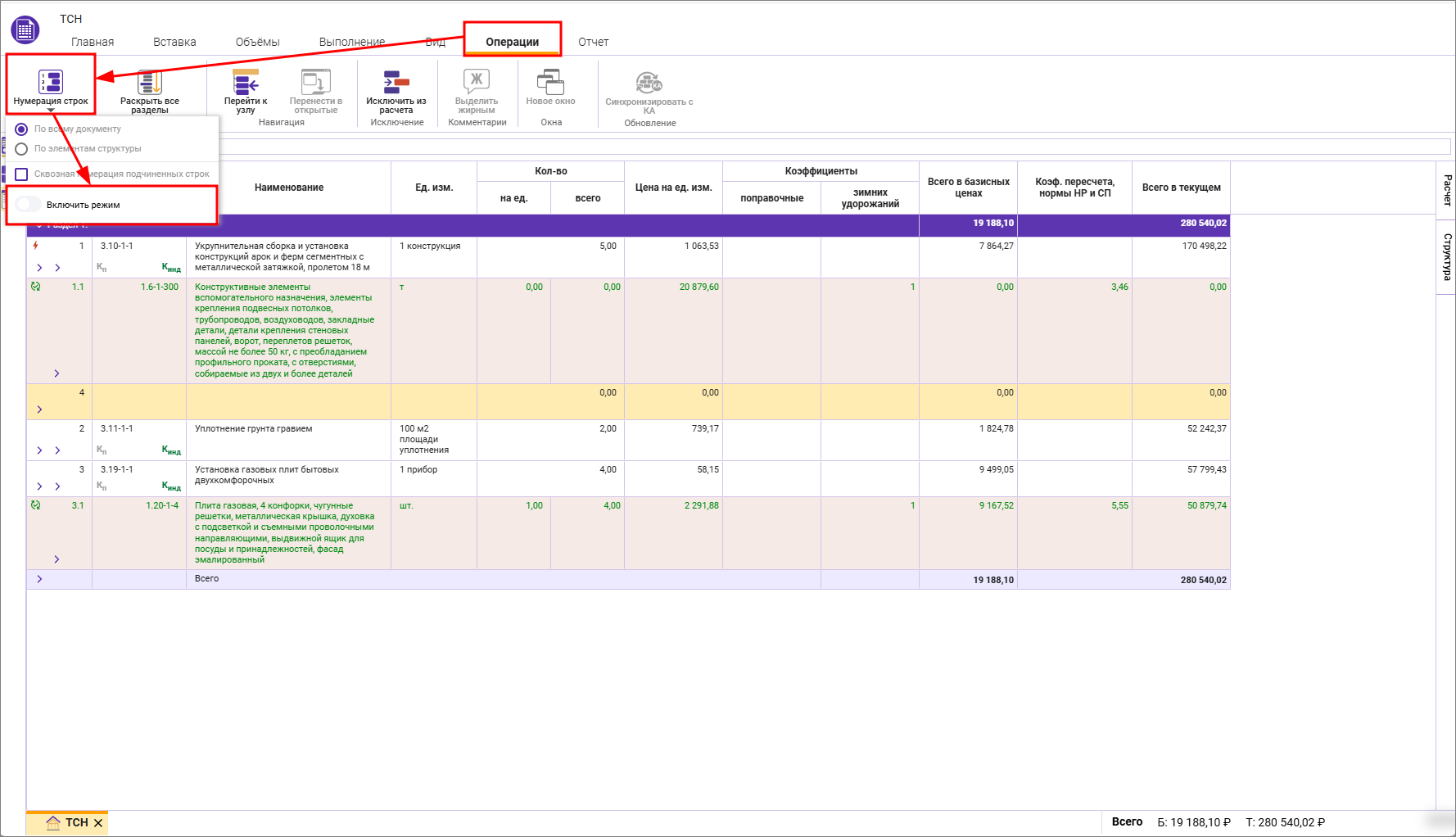Screen dimensions: 1456x837
Task: Open the Структура side panel
Action: [x=1447, y=257]
